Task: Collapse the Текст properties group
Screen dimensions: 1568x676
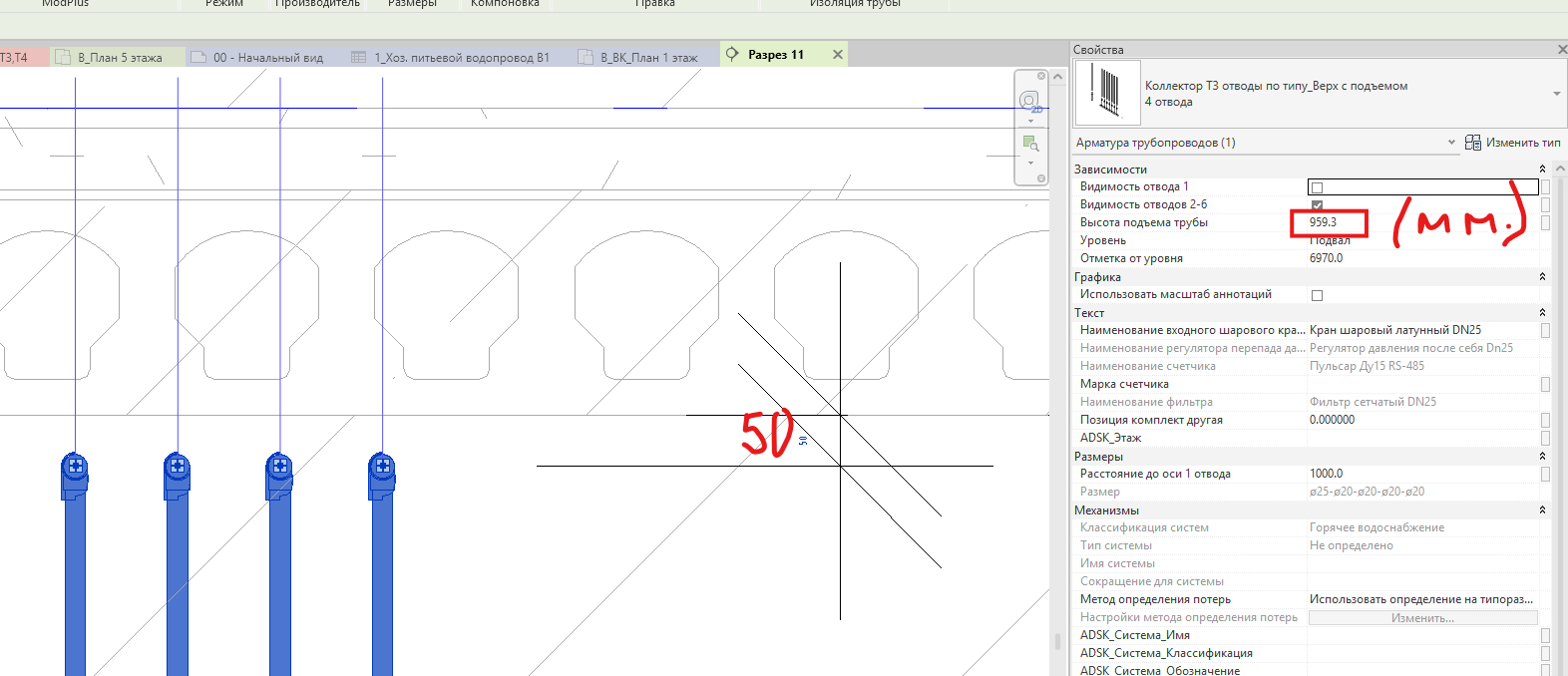Action: point(1542,313)
